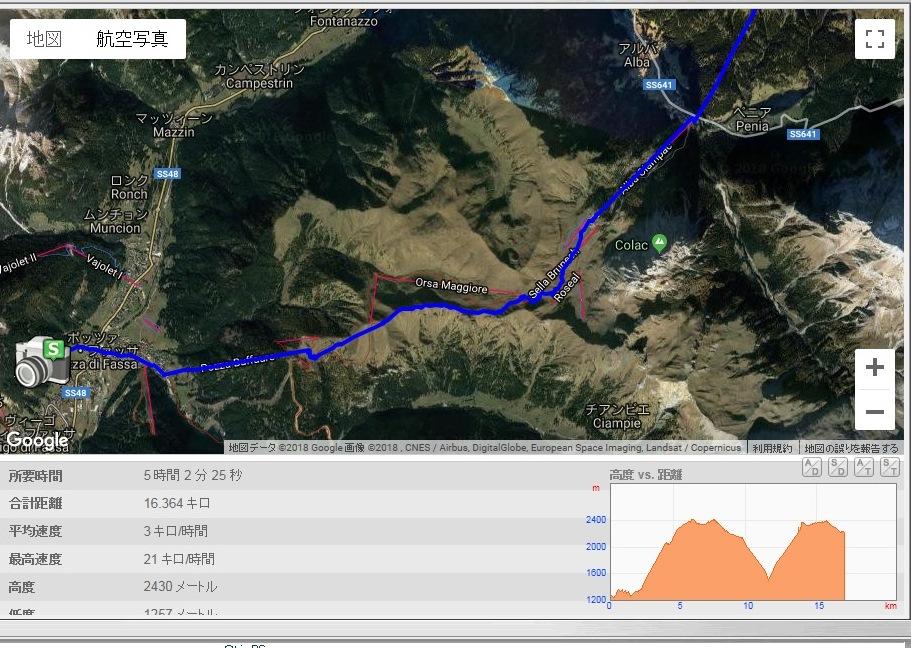The width and height of the screenshot is (911, 648).
Task: Select the 航空写真 satellite view
Action: pos(132,39)
